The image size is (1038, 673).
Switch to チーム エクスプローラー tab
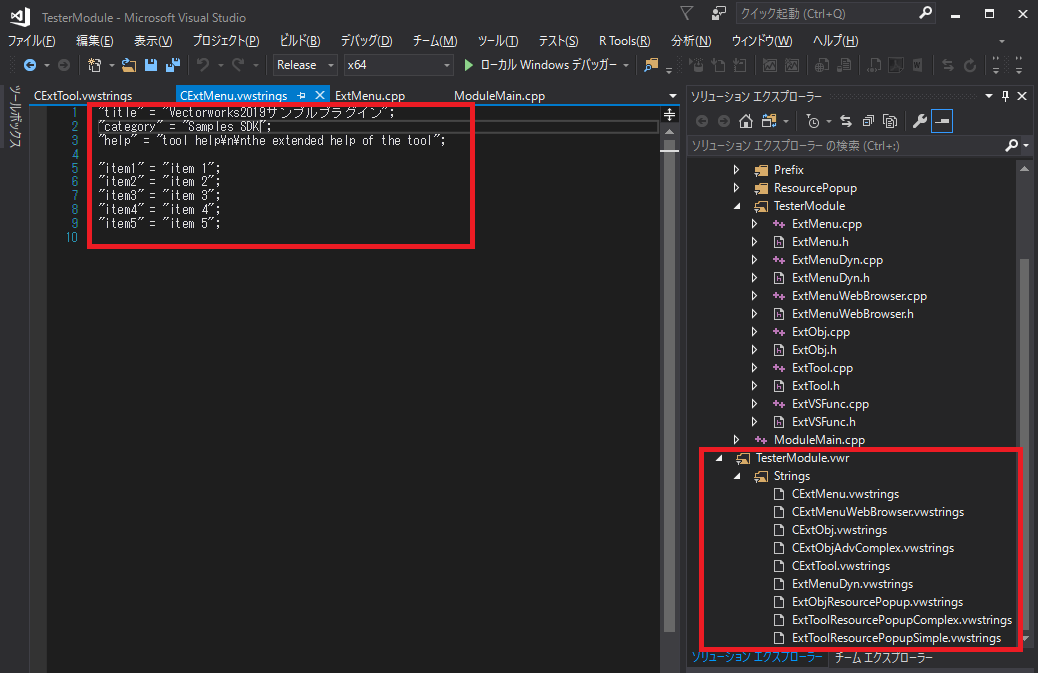tap(883, 658)
